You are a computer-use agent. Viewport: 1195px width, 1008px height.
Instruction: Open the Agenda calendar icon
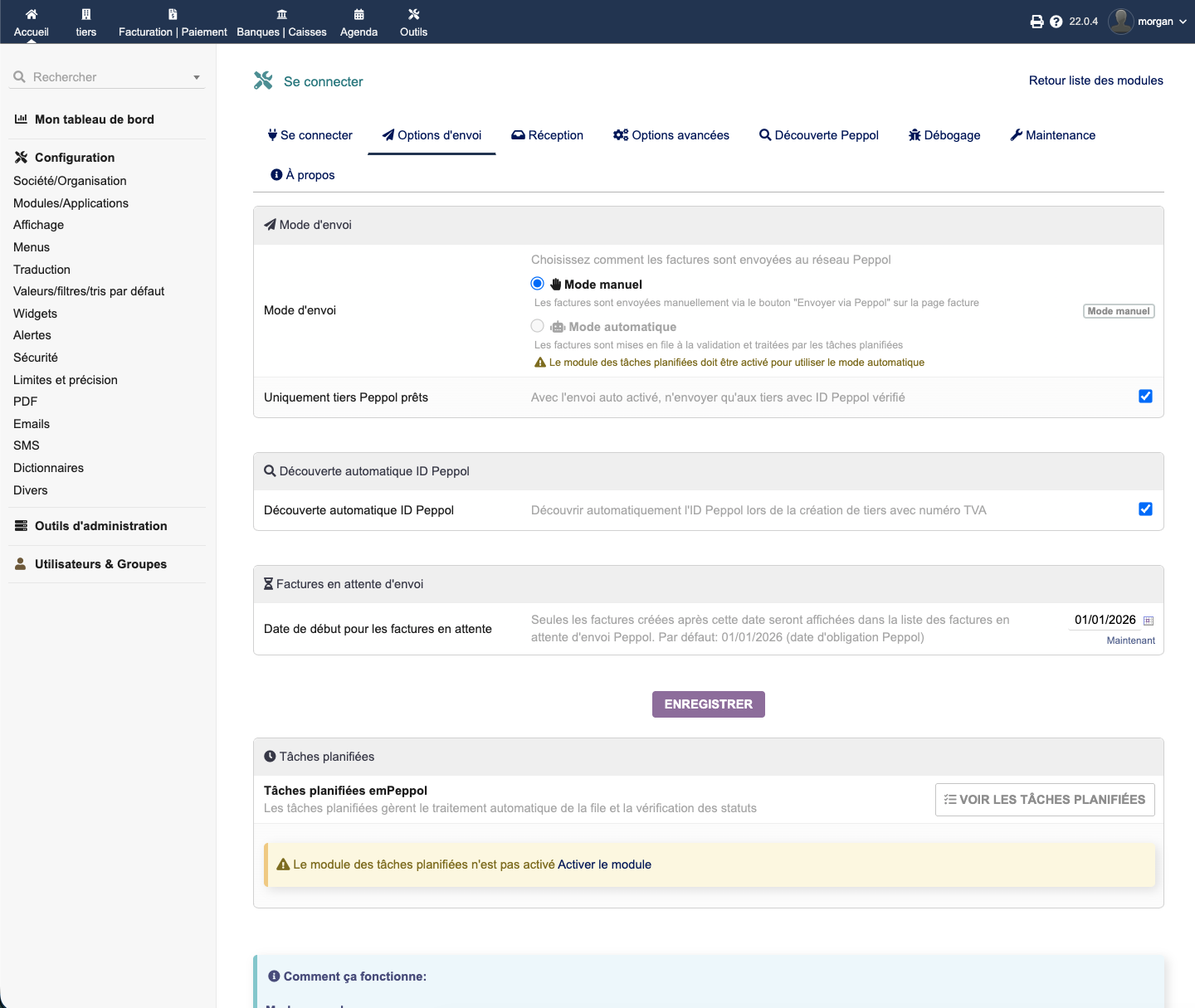pos(358,14)
